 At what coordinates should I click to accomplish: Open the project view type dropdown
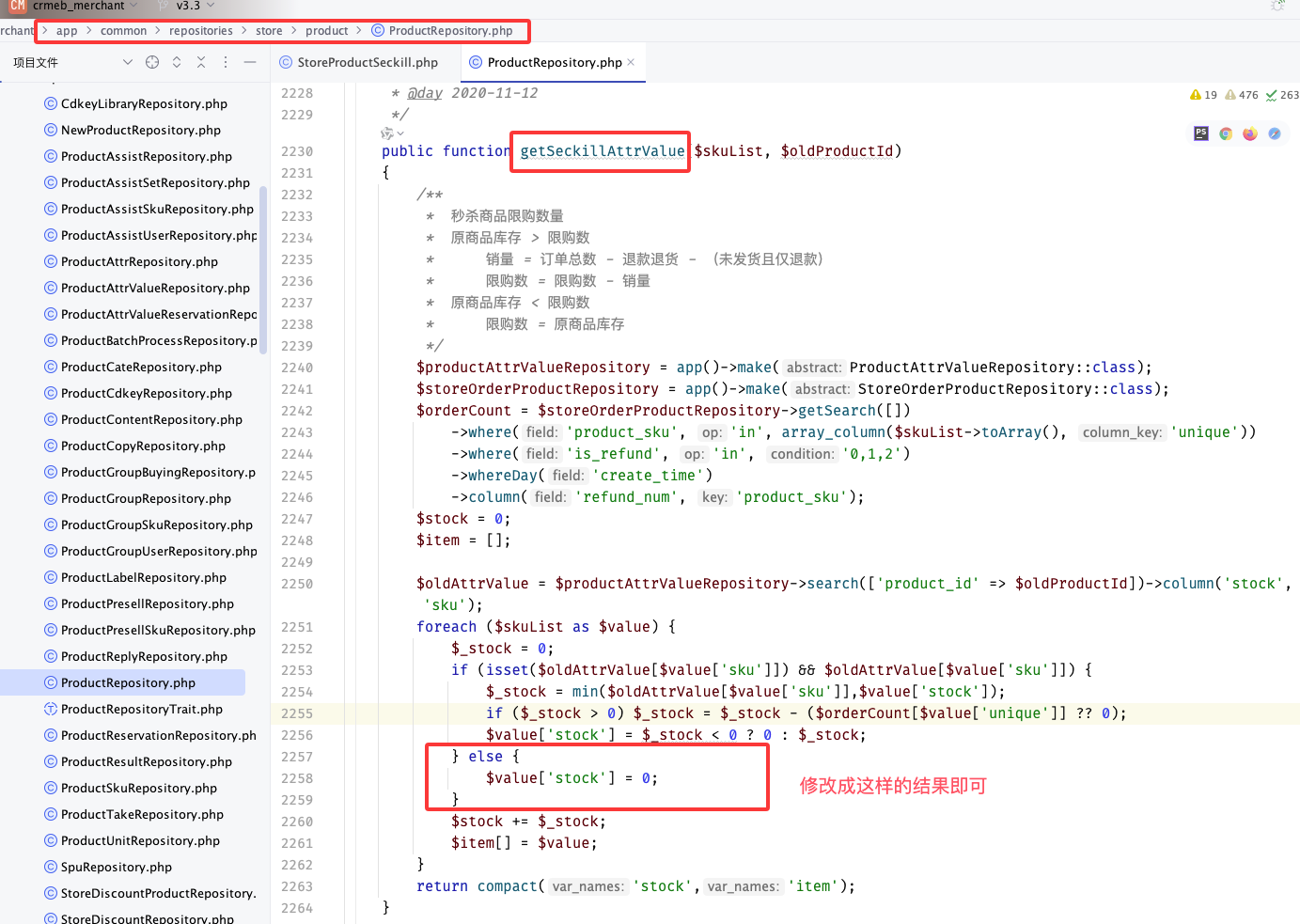click(128, 62)
